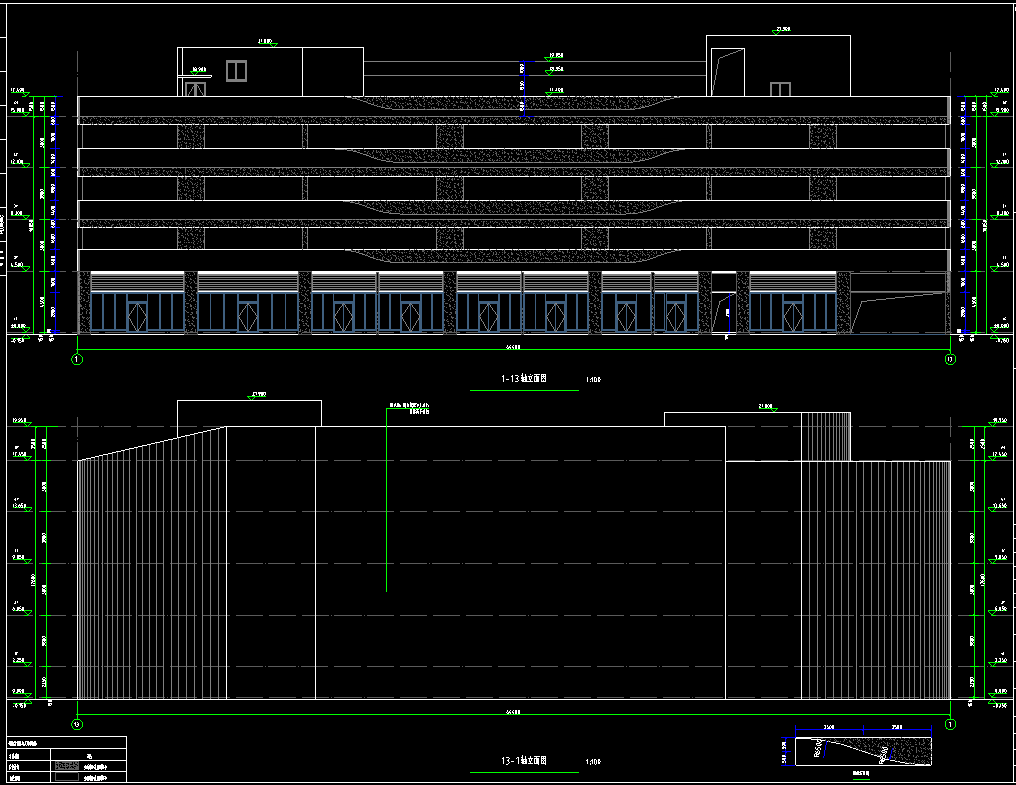
Task: Click the 1:100 scale beside the lower title
Action: click(x=593, y=763)
